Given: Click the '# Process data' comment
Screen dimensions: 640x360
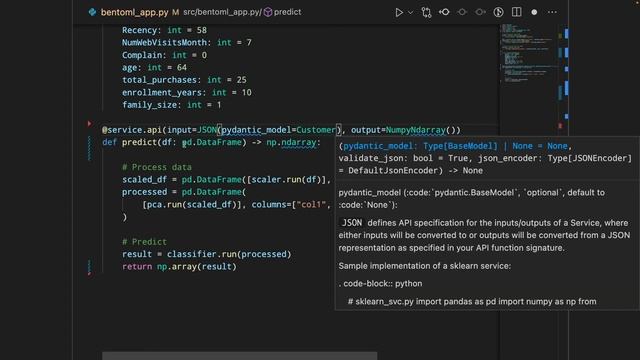Looking at the screenshot, I should [x=157, y=167].
